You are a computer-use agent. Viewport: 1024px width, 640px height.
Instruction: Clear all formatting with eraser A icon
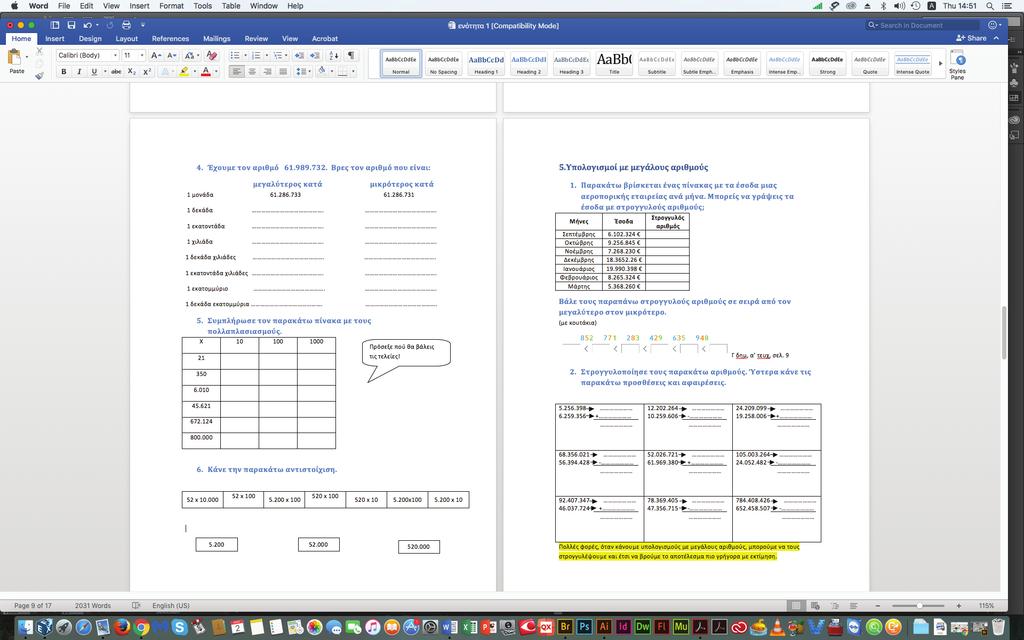[211, 56]
